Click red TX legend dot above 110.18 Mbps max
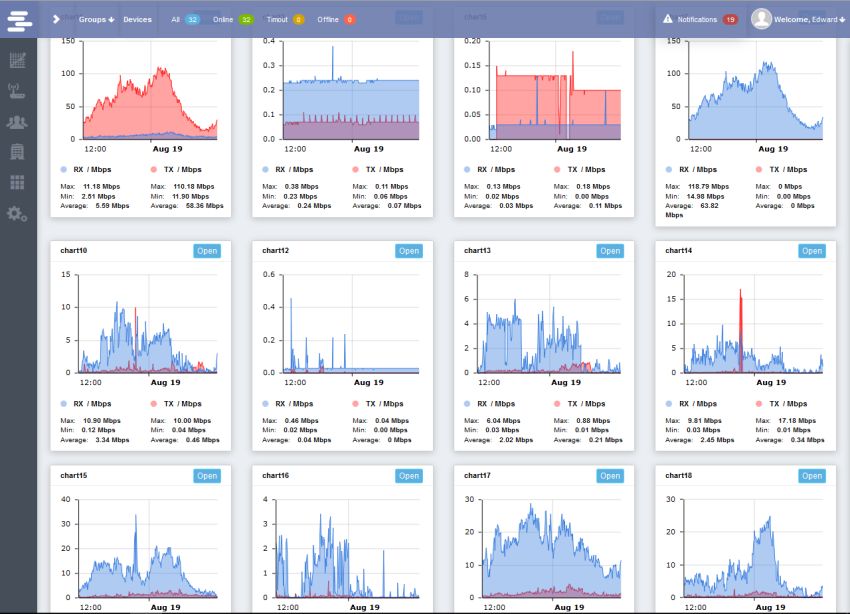Image resolution: width=850 pixels, height=614 pixels. coord(154,170)
